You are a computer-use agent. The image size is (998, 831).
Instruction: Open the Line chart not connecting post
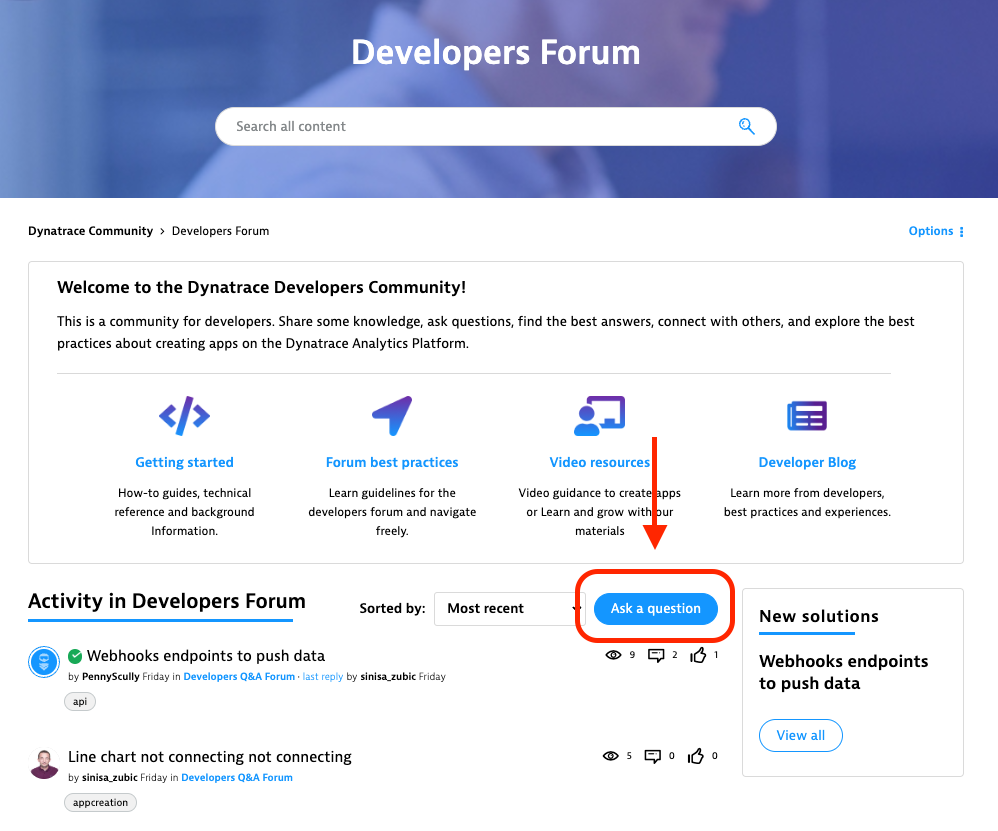tap(209, 756)
